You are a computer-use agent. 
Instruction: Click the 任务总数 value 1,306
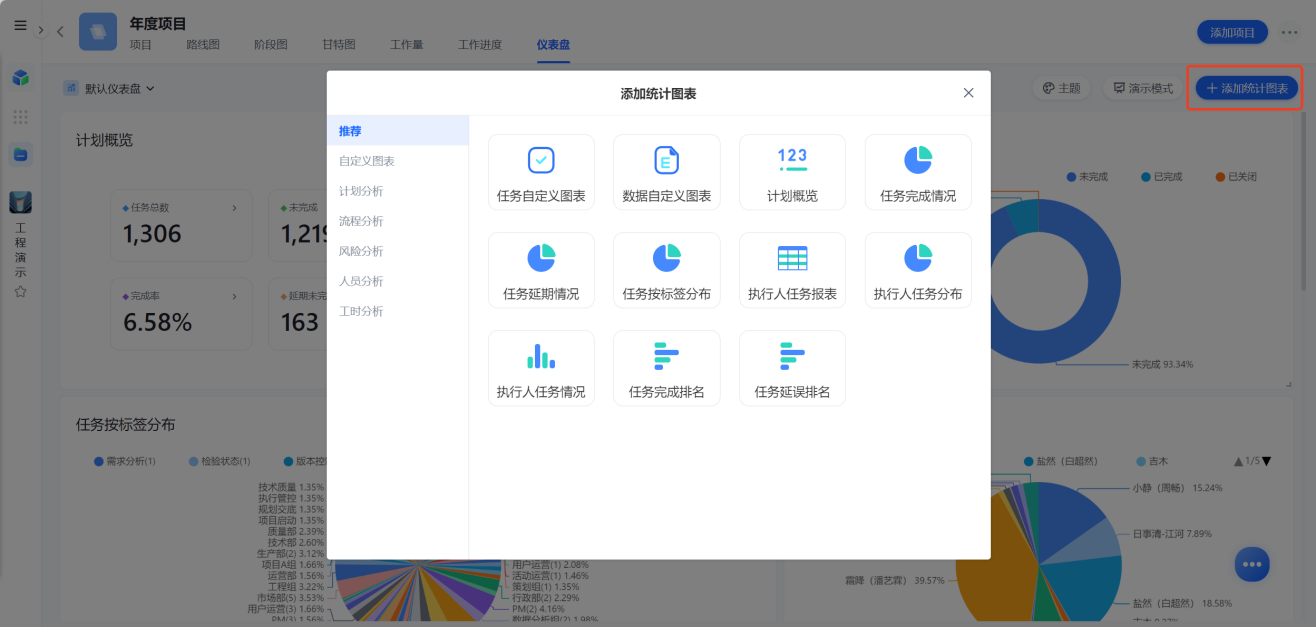(152, 235)
